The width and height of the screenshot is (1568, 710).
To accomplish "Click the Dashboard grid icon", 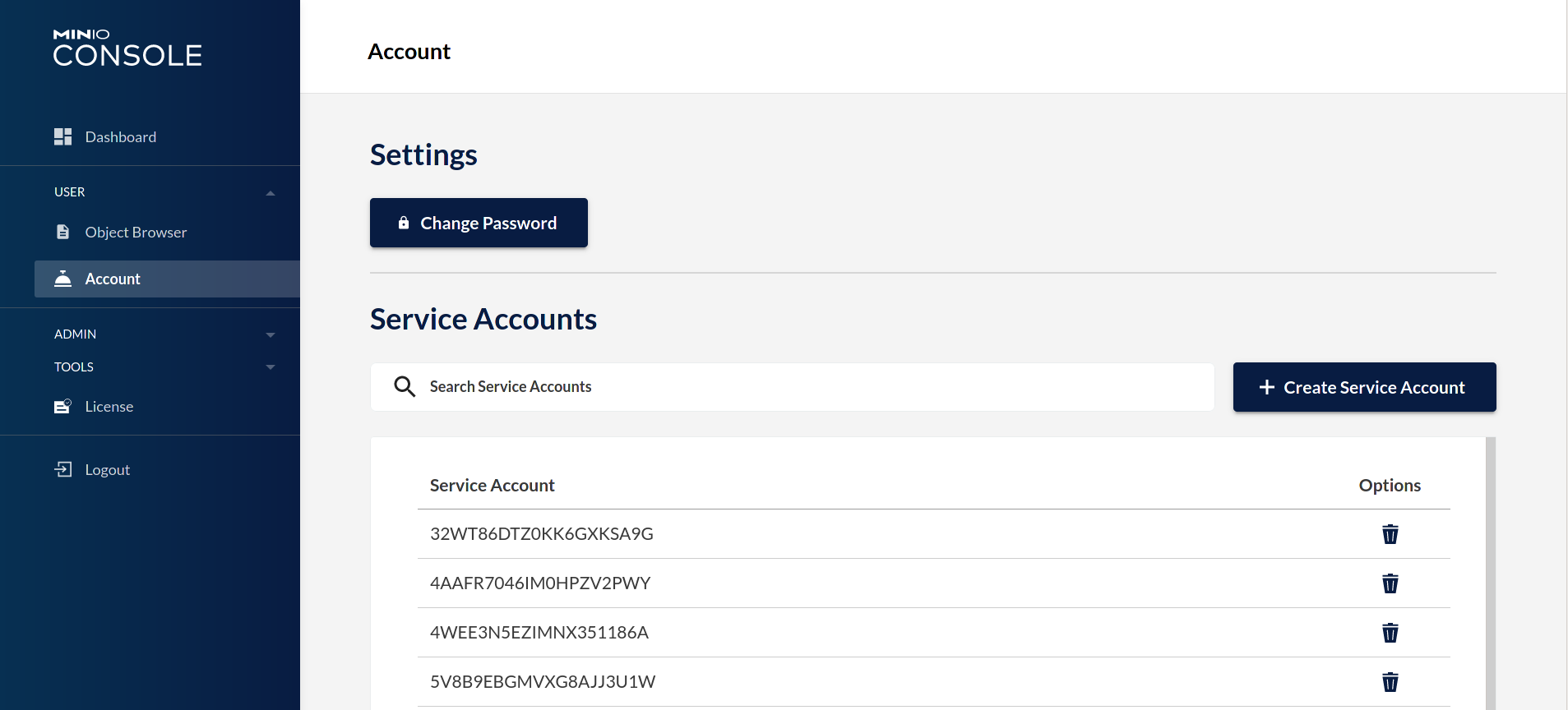I will (x=62, y=136).
